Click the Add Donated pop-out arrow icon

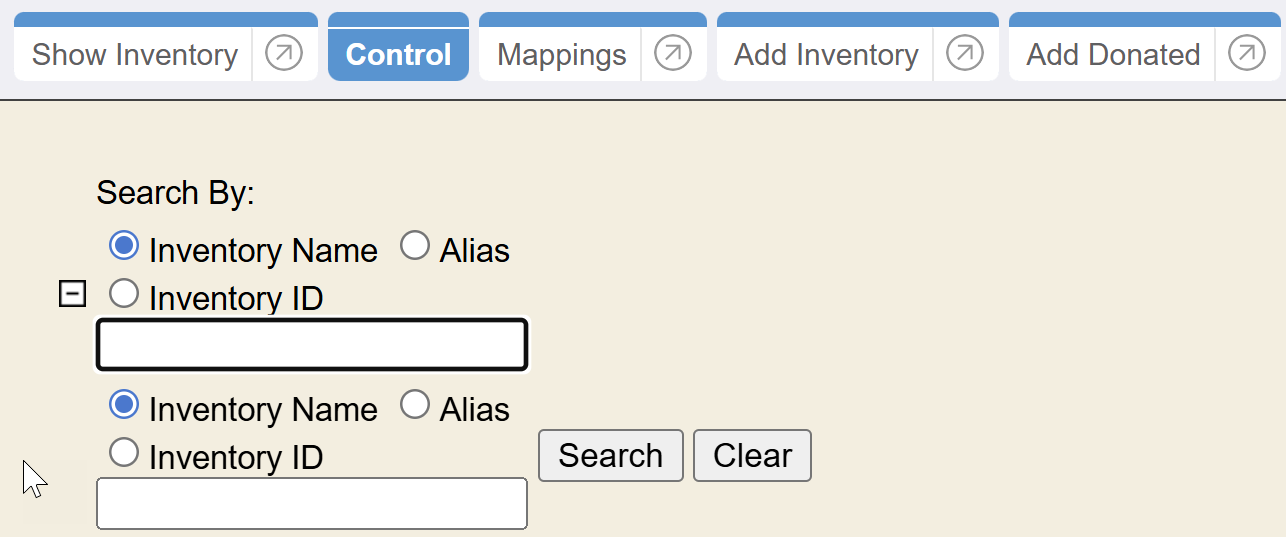[x=1247, y=54]
